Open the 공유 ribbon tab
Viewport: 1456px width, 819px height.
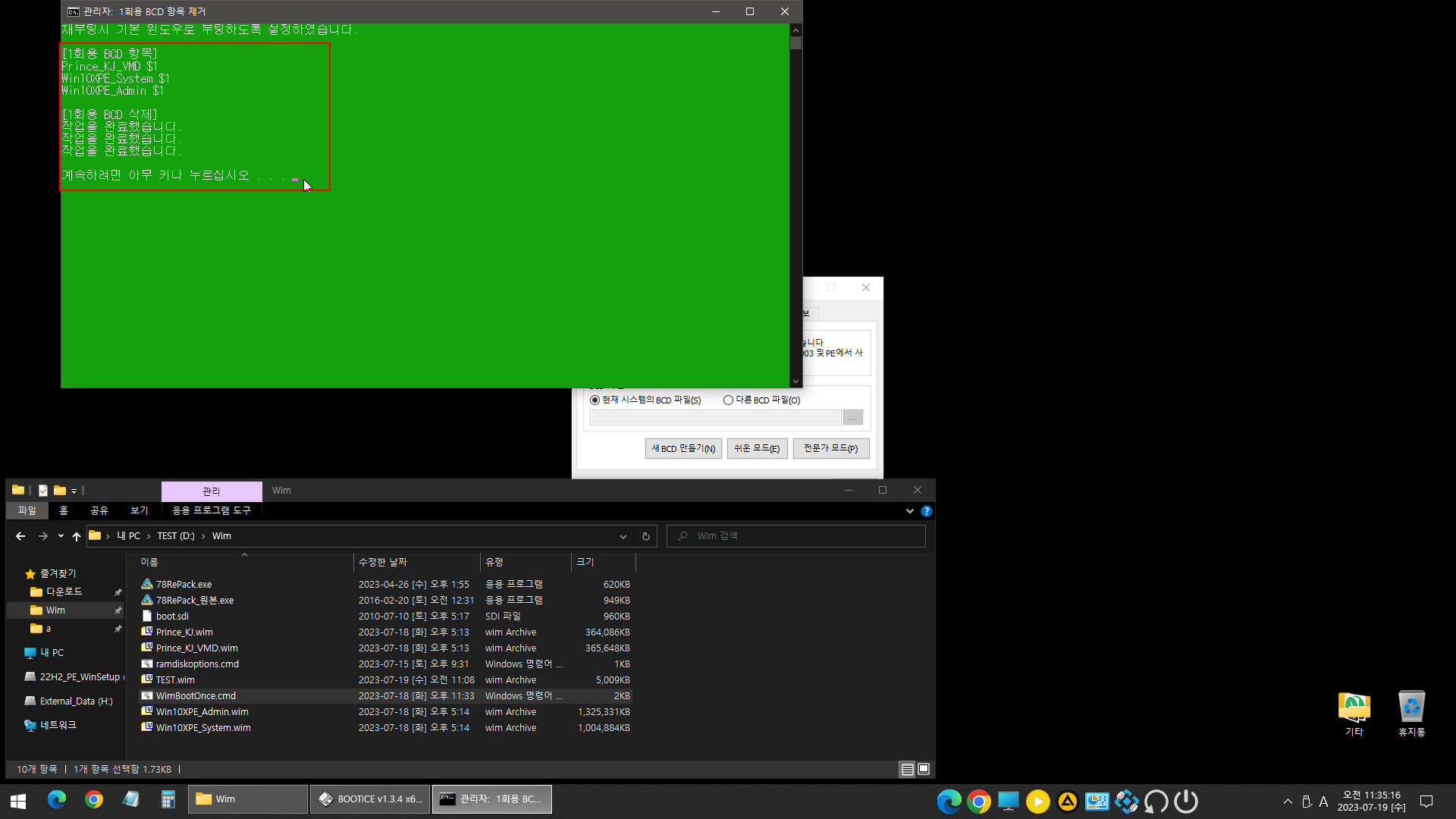pos(99,511)
